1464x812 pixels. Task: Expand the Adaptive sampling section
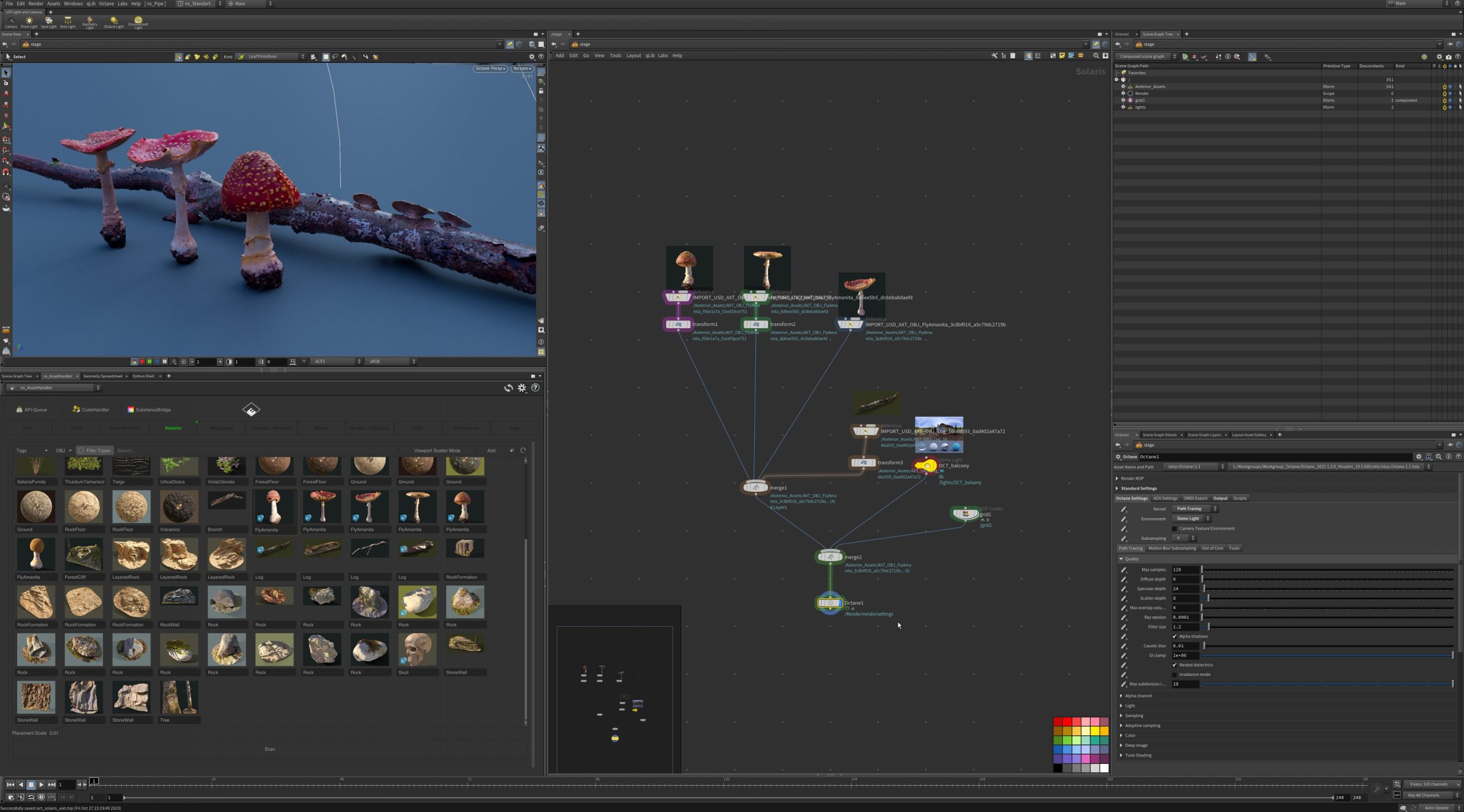click(1142, 726)
